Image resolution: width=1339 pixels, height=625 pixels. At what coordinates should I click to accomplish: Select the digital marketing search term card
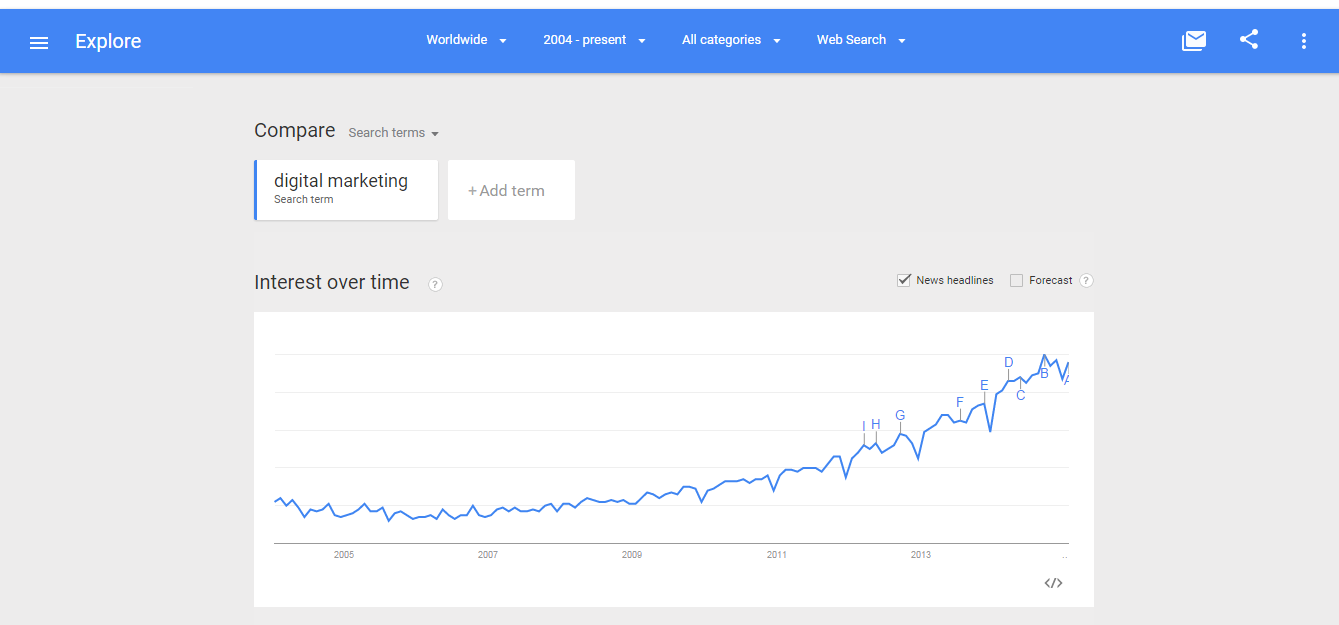[346, 190]
